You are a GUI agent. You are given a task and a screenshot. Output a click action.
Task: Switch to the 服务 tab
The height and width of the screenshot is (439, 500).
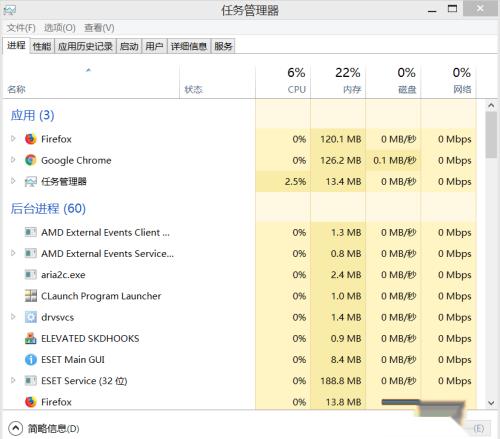coord(223,46)
